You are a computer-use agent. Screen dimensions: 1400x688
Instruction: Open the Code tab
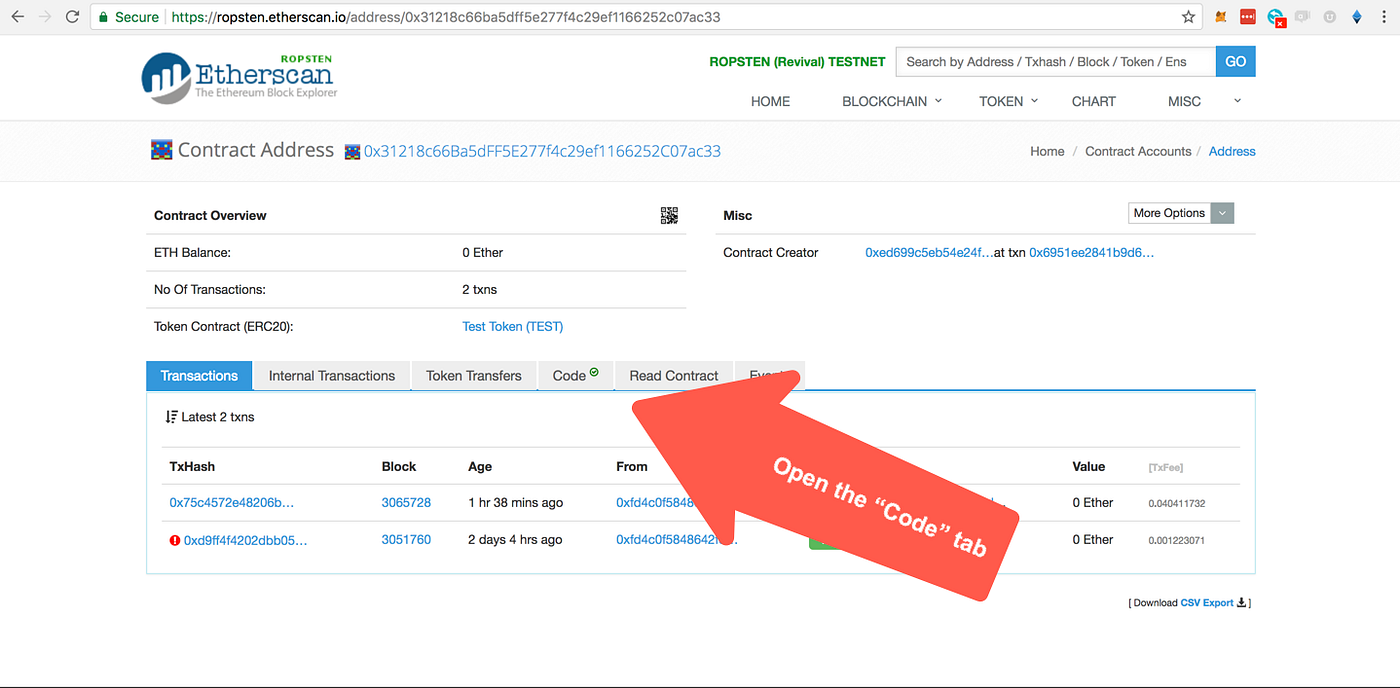575,376
